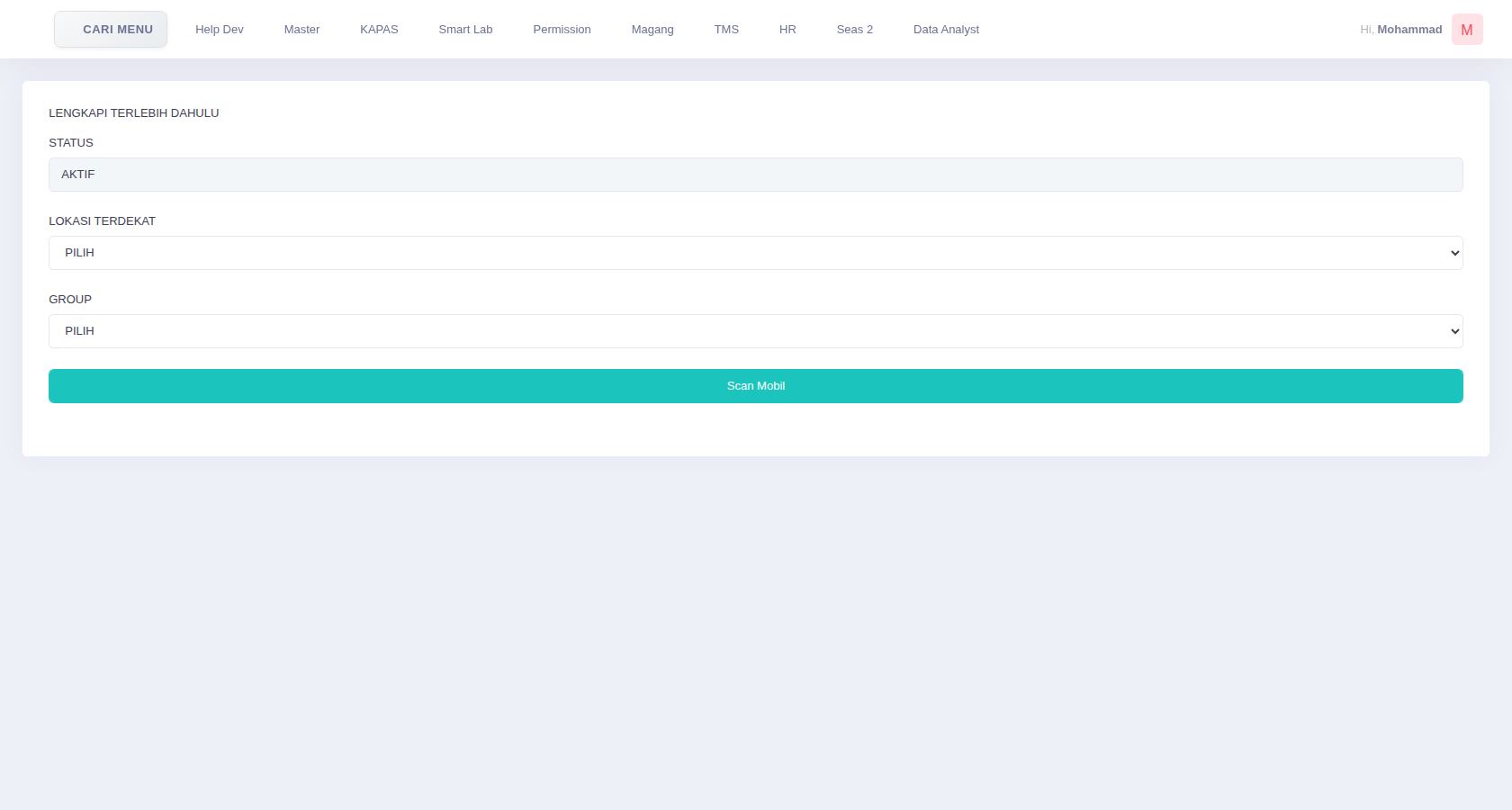Open the Help Dev menu
Viewport: 1512px width, 810px height.
tap(220, 30)
